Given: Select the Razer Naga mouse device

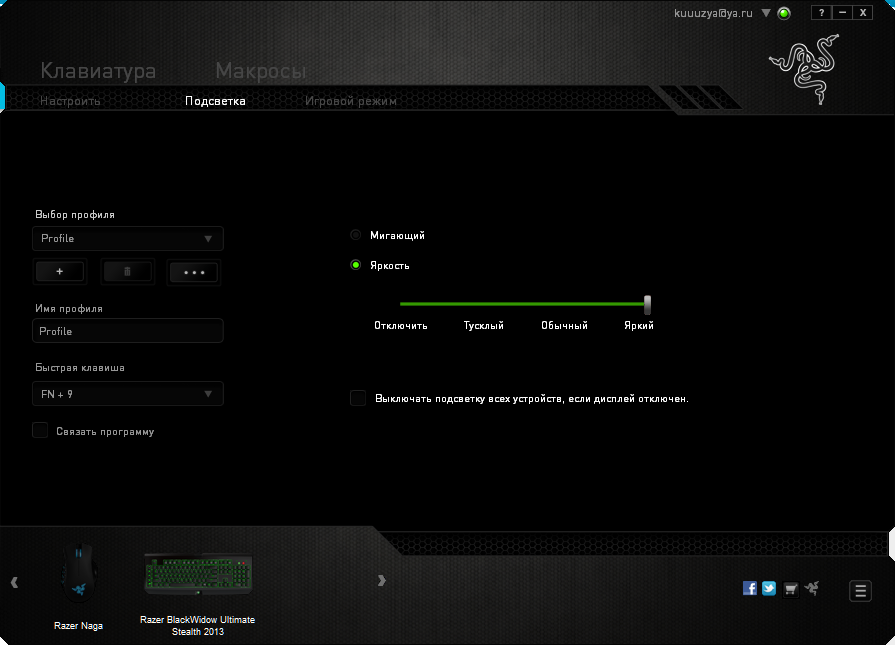Looking at the screenshot, I should click(79, 587).
